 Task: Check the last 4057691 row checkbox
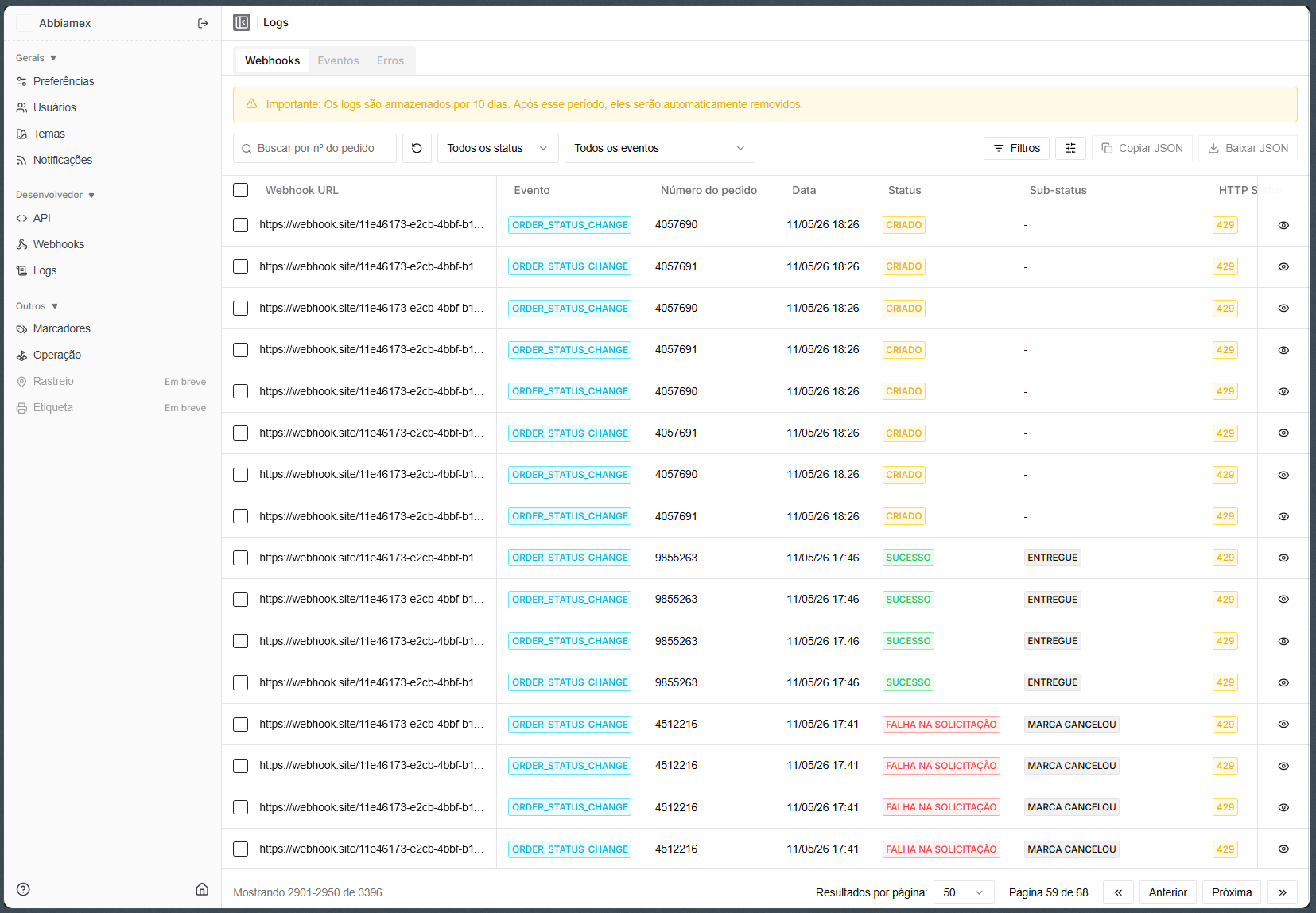click(x=240, y=516)
